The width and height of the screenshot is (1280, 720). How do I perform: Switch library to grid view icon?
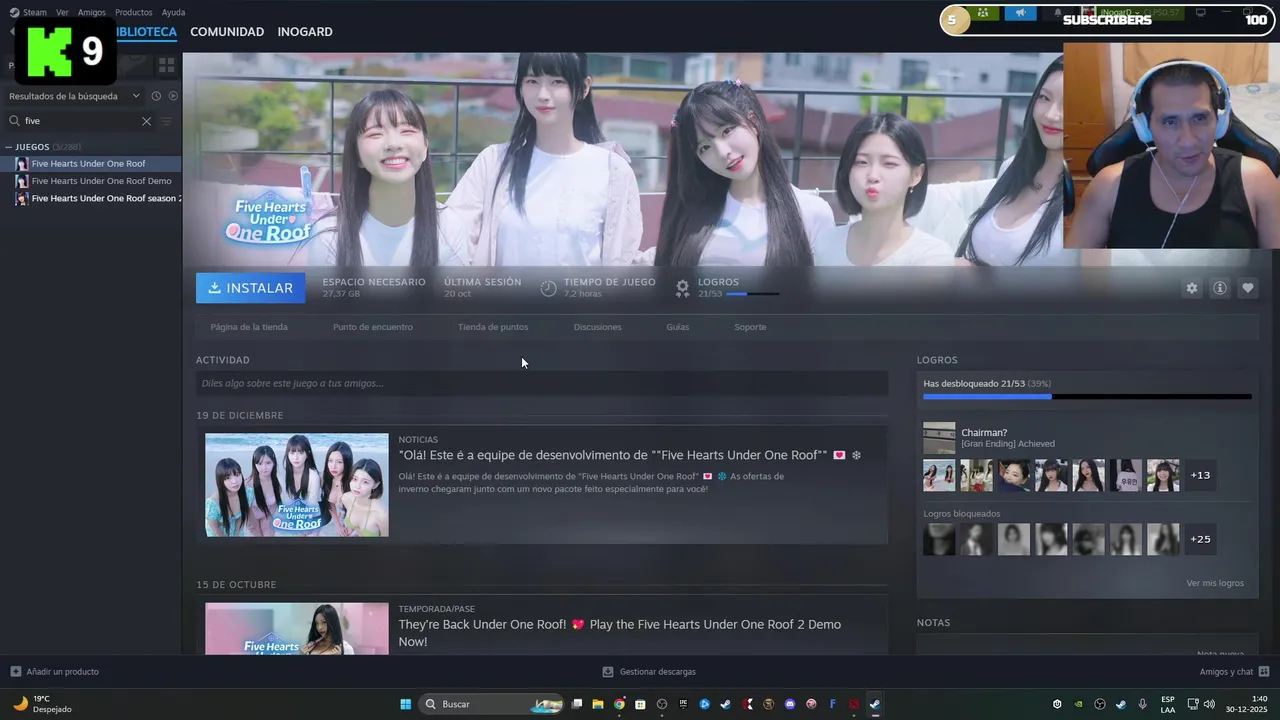(166, 65)
